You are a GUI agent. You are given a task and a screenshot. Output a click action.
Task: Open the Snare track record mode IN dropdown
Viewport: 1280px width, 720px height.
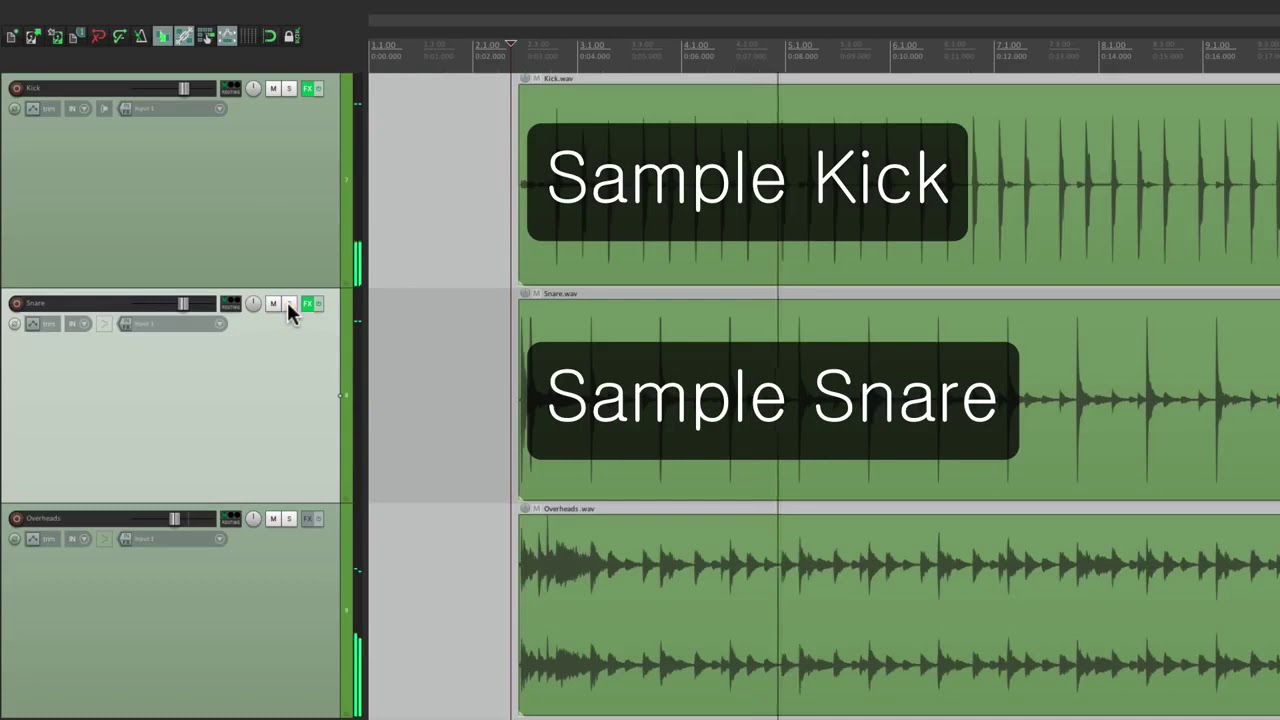pyautogui.click(x=78, y=323)
